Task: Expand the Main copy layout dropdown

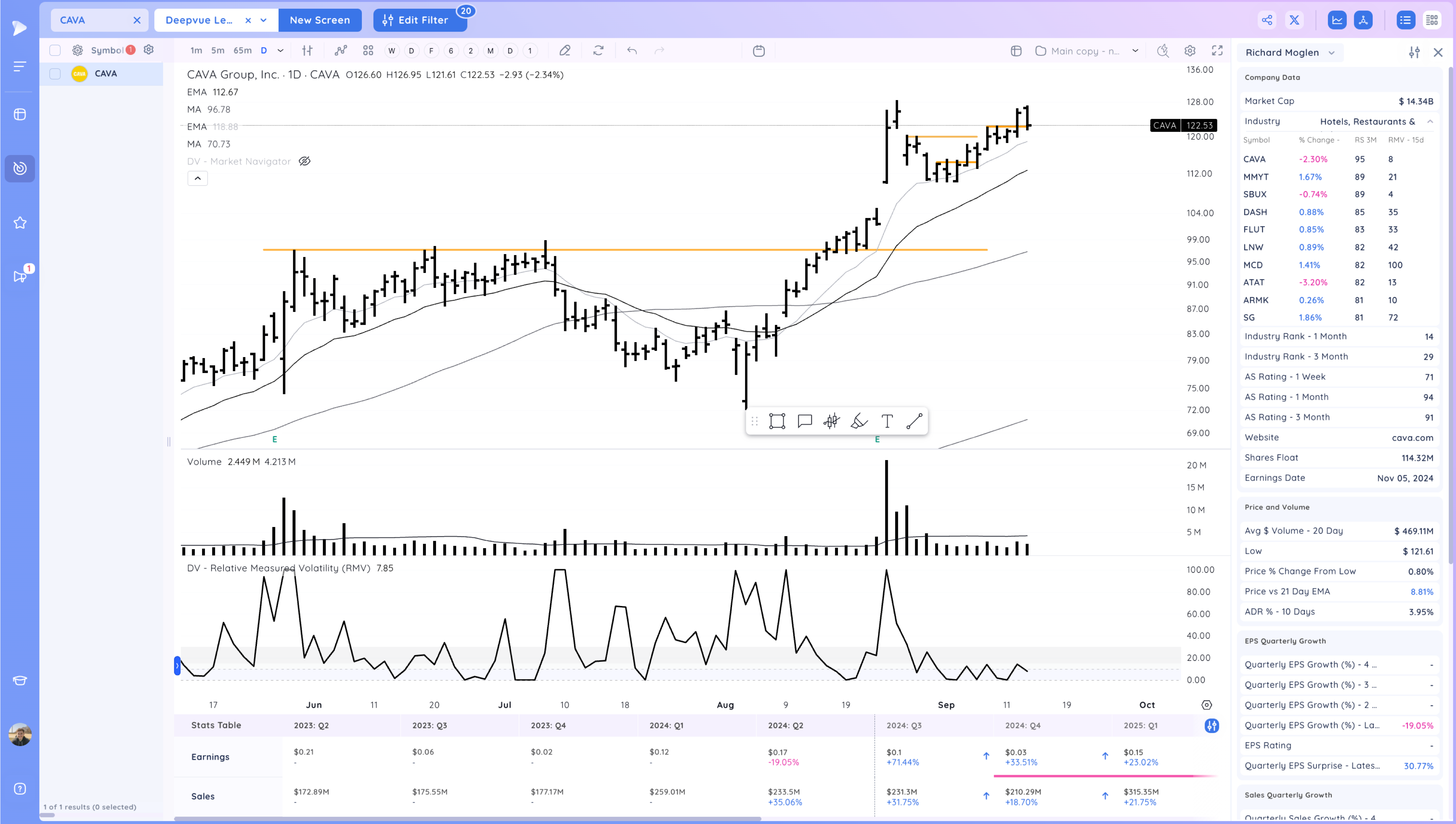Action: click(x=1135, y=51)
